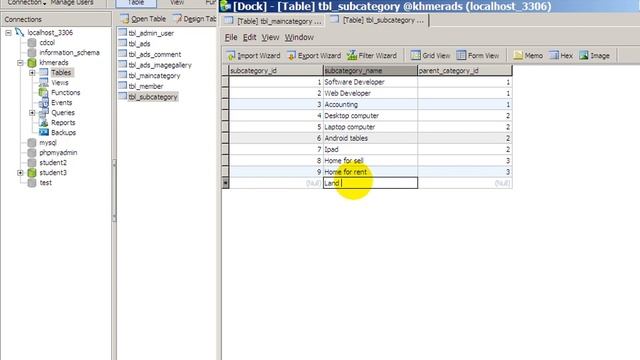Click the Accounting cell
The image size is (640, 360).
[x=370, y=104]
